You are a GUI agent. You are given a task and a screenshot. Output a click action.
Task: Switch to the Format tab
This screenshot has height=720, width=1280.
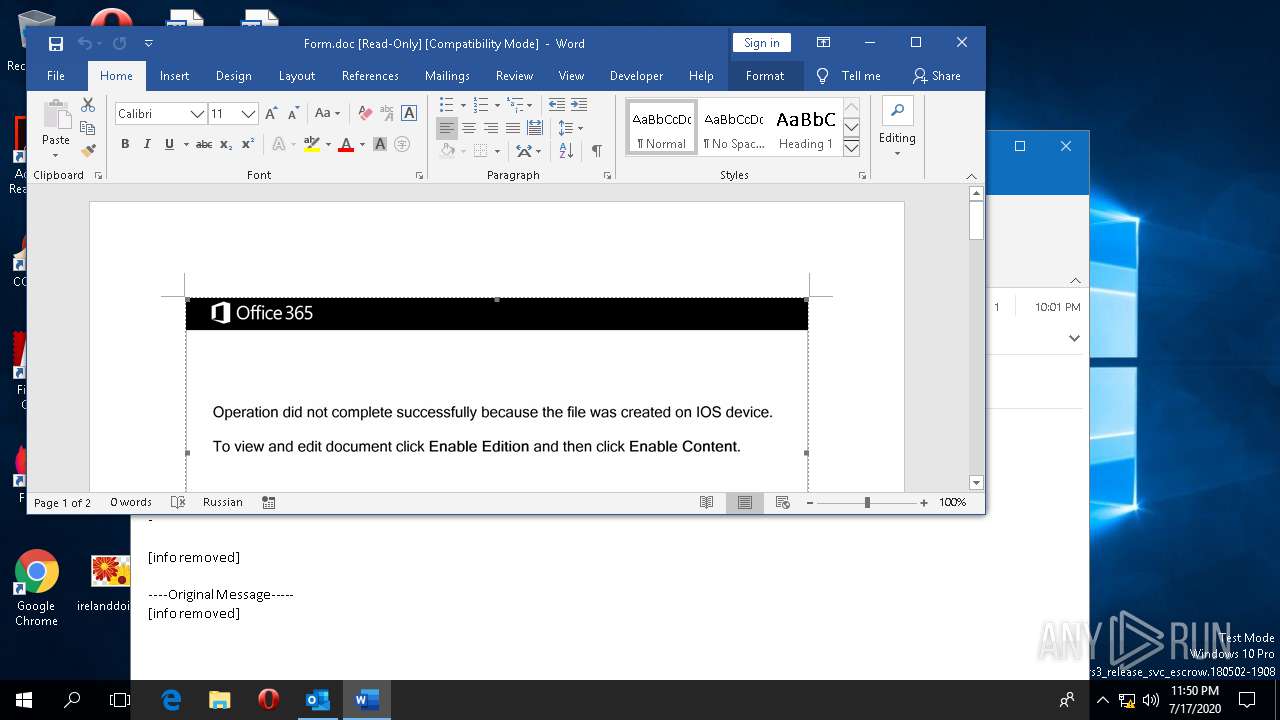tap(765, 75)
